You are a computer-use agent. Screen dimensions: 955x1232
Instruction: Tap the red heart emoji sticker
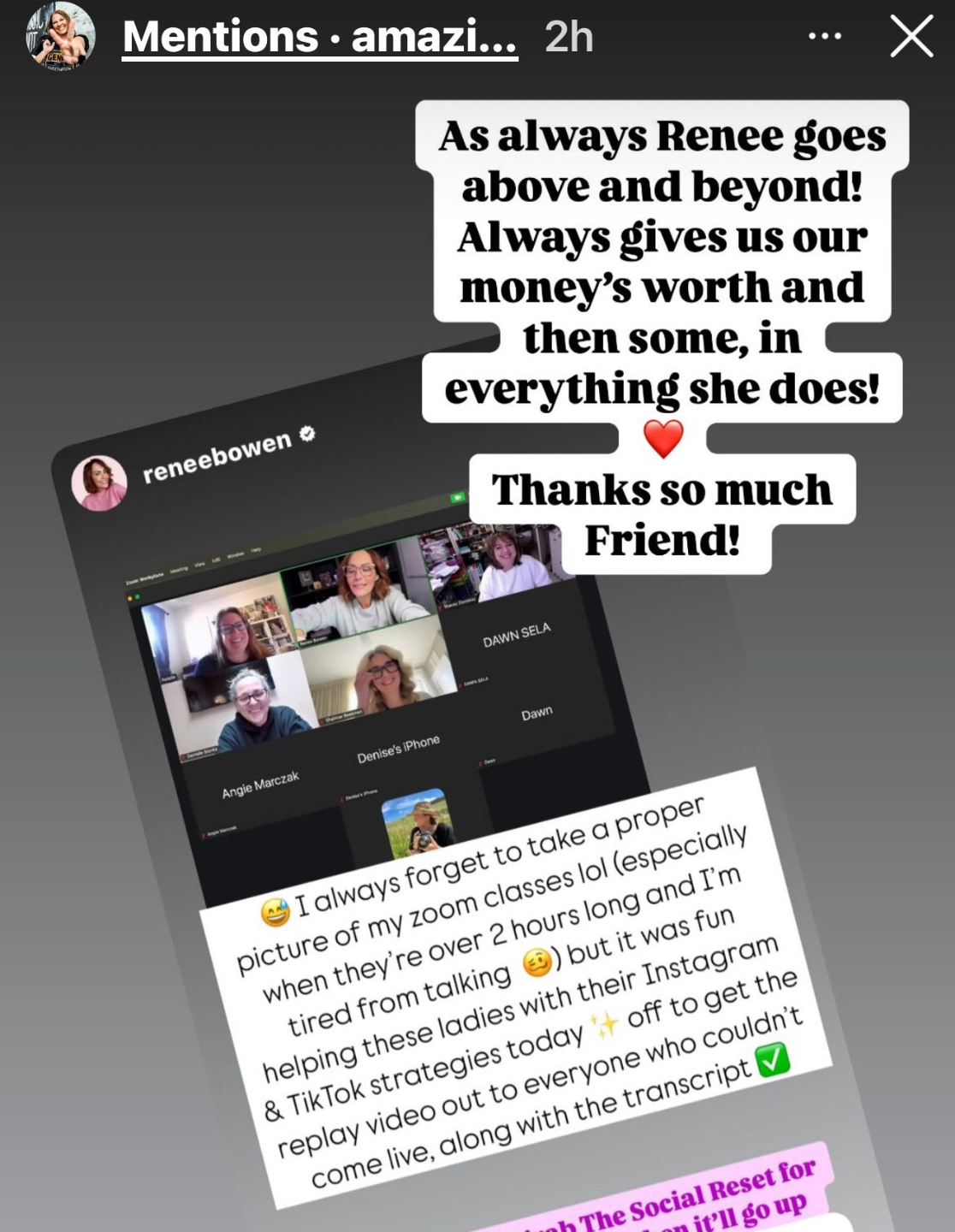pos(663,438)
